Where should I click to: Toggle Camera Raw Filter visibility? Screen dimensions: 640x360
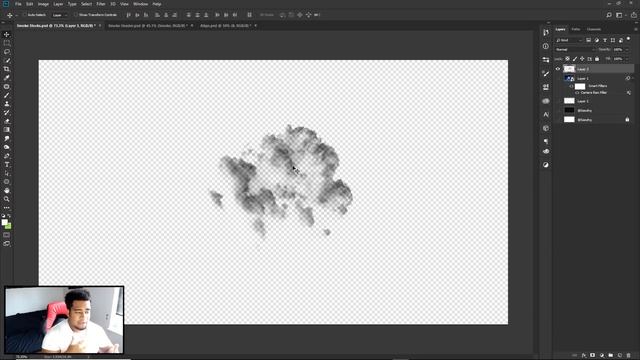tap(577, 93)
